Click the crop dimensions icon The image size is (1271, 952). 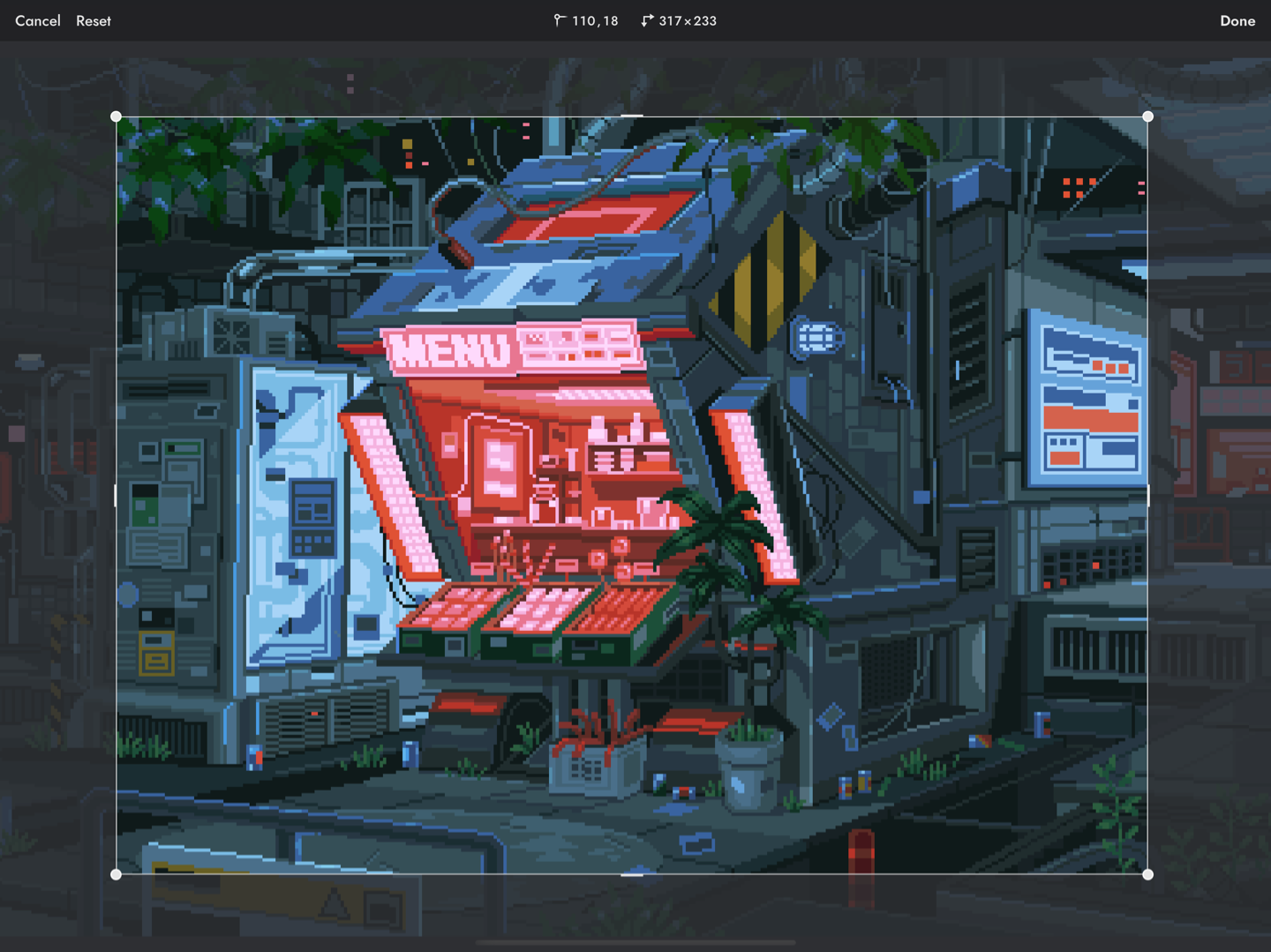pos(647,19)
